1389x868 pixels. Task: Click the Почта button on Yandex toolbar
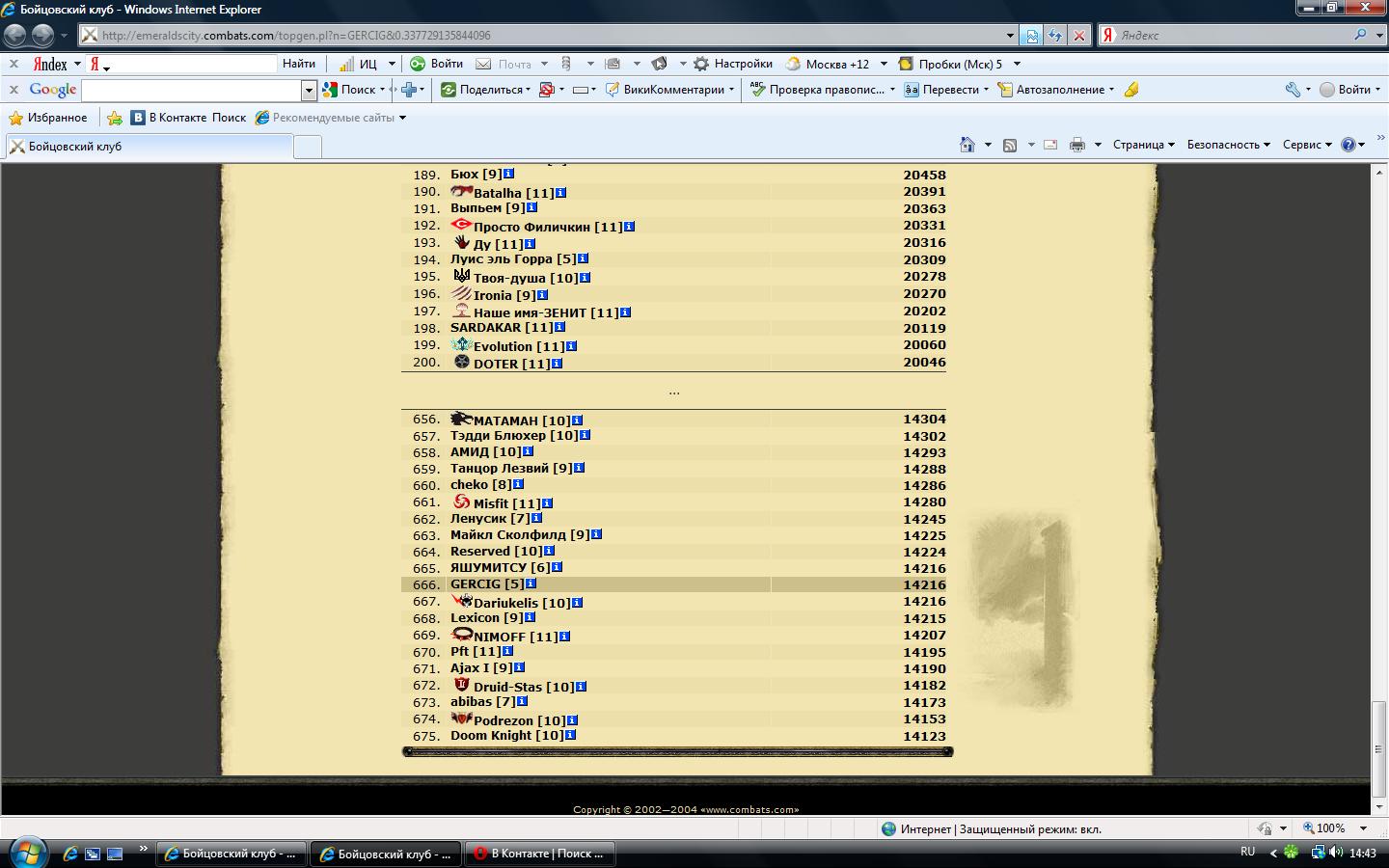(504, 64)
